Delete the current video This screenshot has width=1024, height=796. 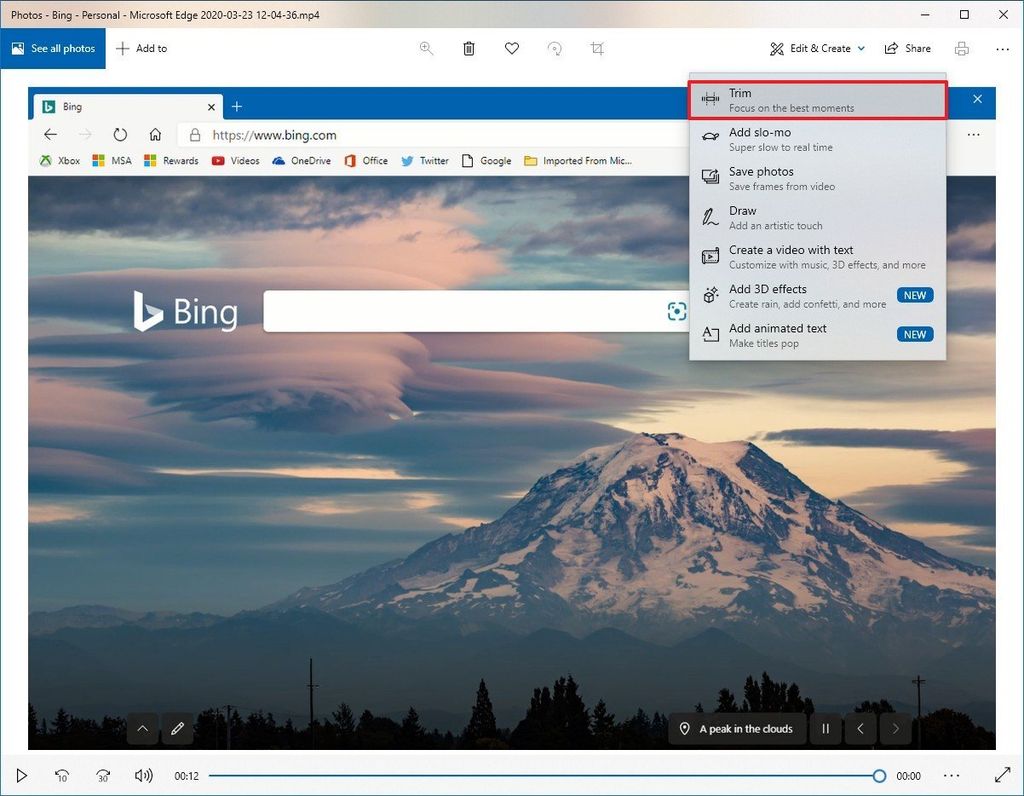(468, 48)
